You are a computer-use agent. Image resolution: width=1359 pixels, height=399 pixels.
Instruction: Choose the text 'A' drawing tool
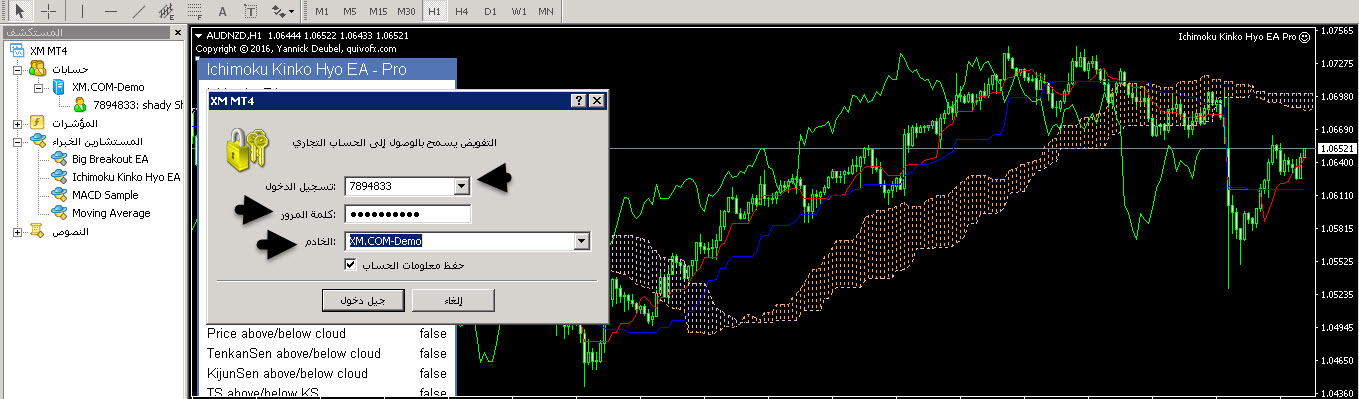click(222, 11)
